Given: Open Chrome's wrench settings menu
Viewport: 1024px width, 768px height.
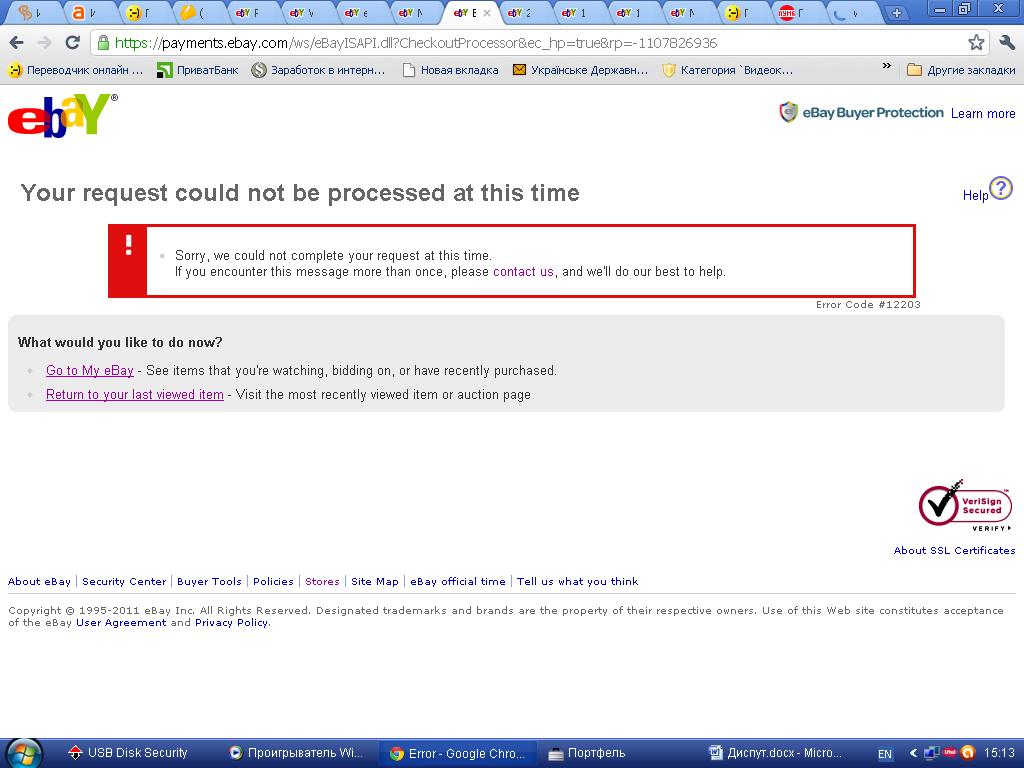Looking at the screenshot, I should pyautogui.click(x=1006, y=43).
